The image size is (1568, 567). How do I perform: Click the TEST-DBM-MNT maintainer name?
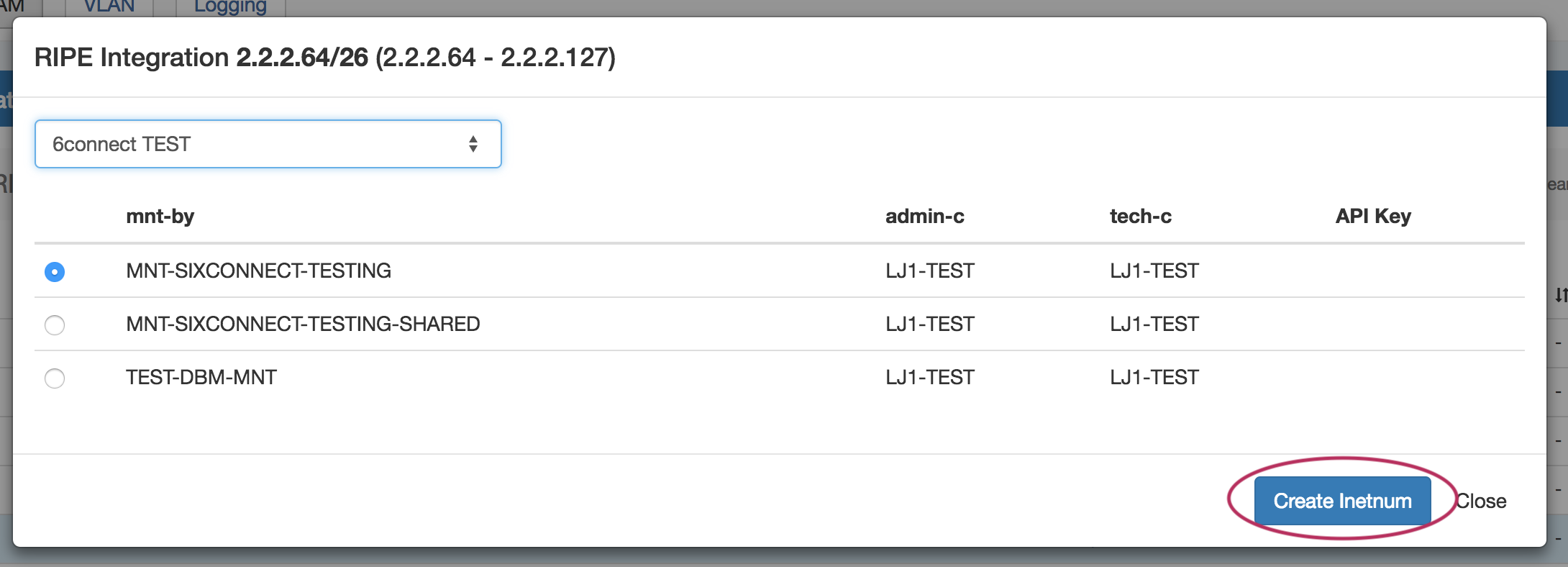pyautogui.click(x=201, y=377)
